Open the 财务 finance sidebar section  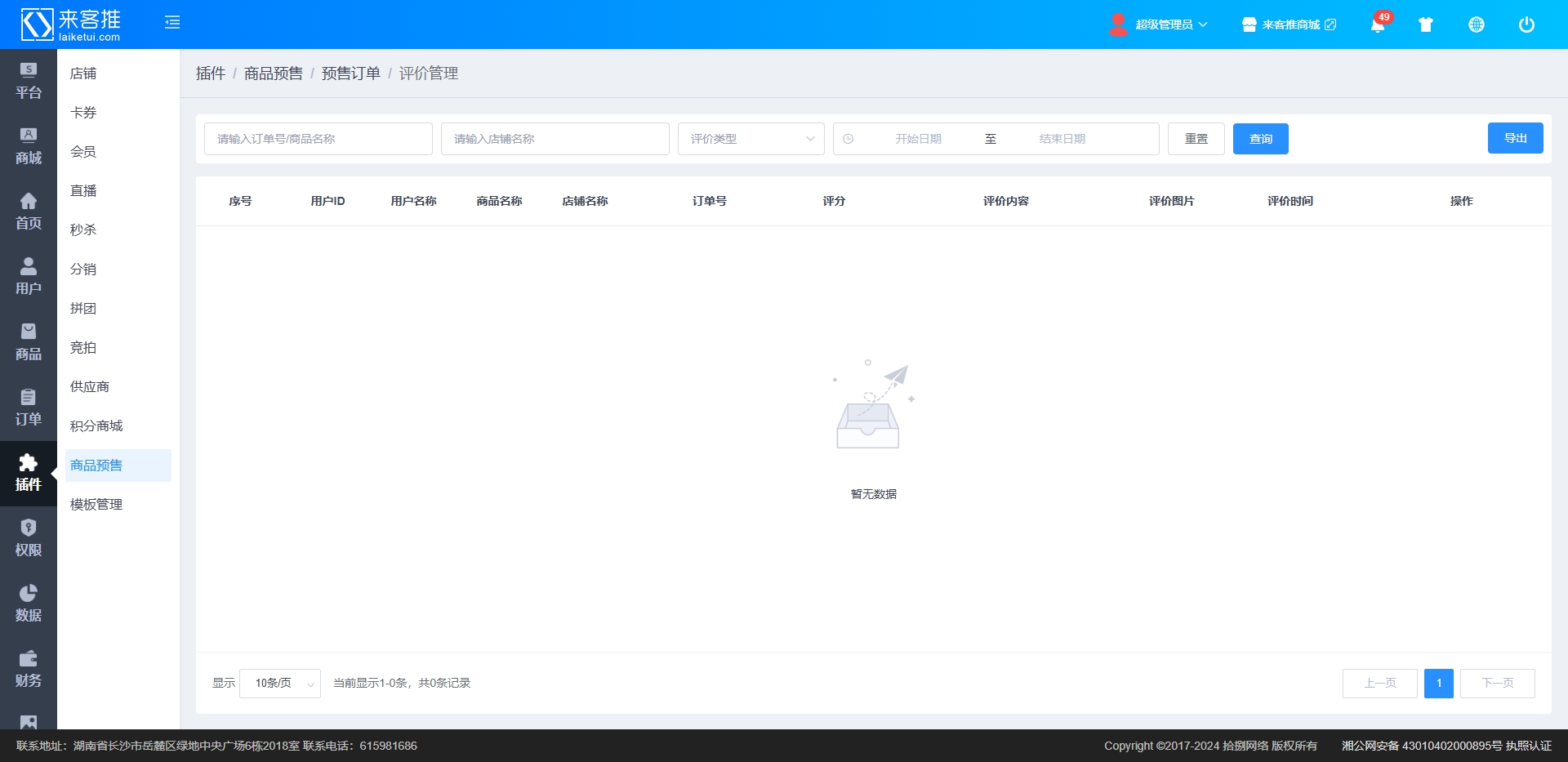click(x=29, y=670)
